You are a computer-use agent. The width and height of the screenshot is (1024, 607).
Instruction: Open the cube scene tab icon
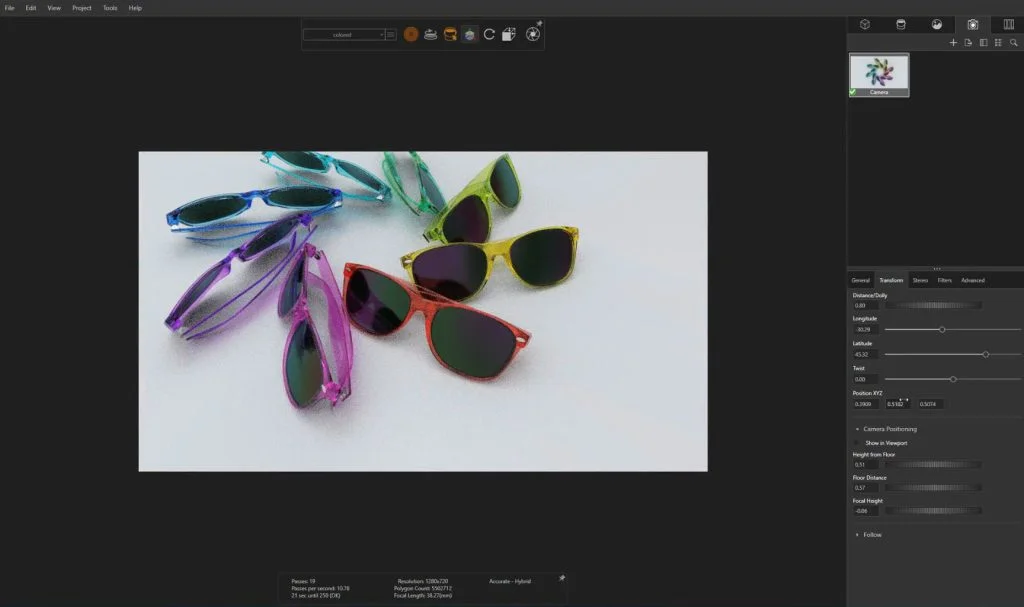click(865, 24)
